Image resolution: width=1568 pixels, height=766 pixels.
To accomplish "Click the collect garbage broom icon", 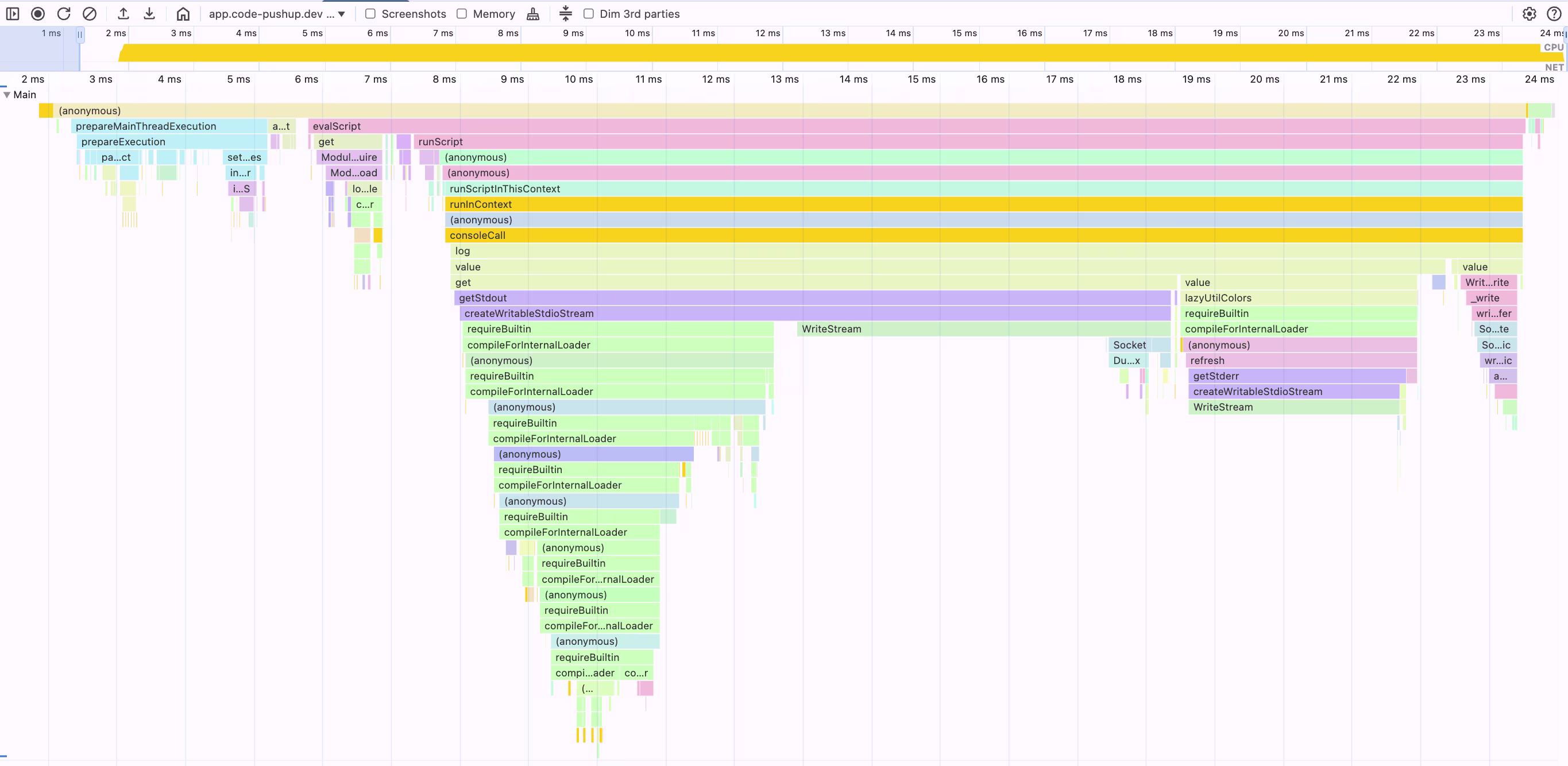I will click(x=533, y=13).
